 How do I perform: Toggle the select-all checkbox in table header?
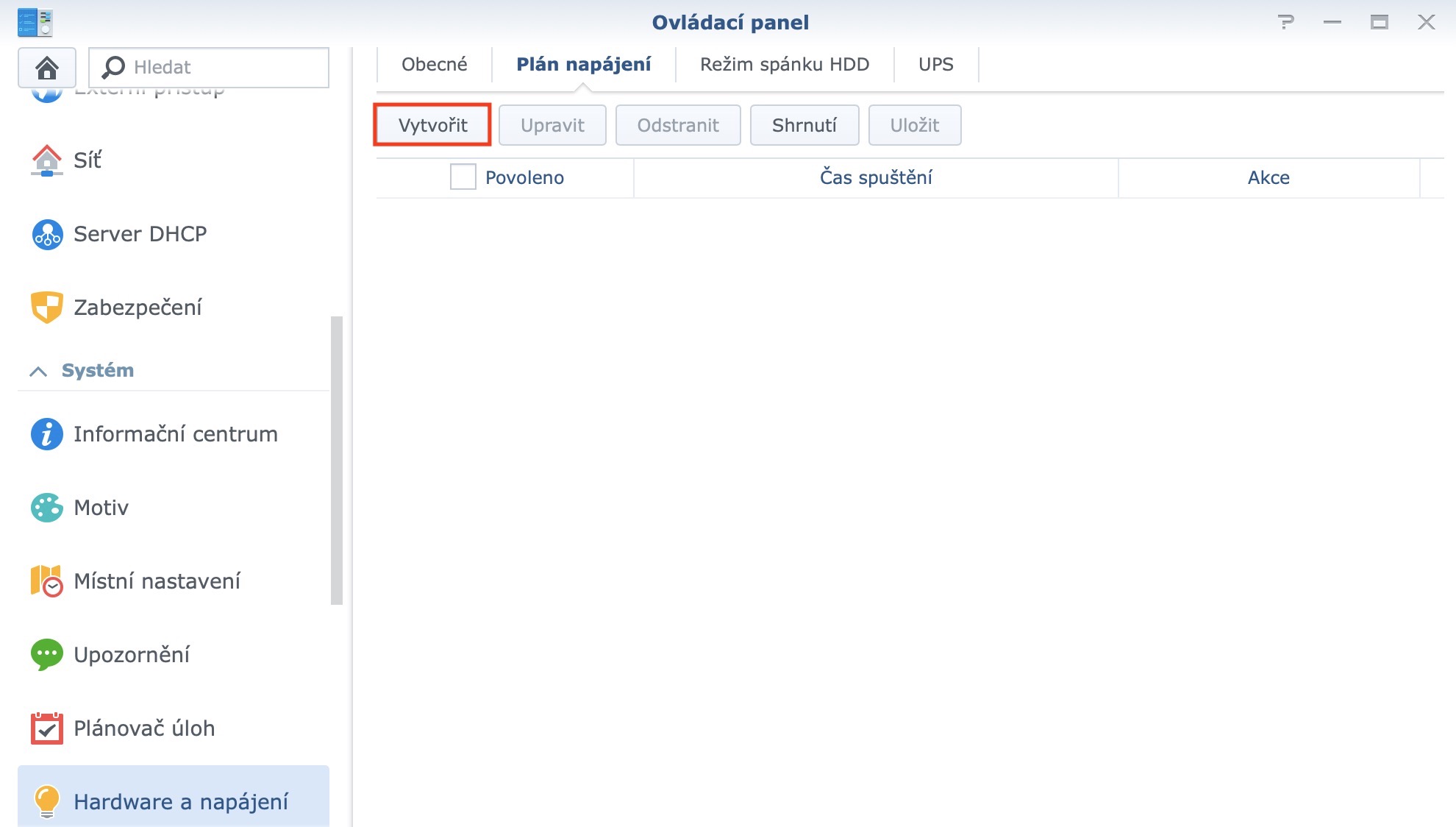(463, 177)
